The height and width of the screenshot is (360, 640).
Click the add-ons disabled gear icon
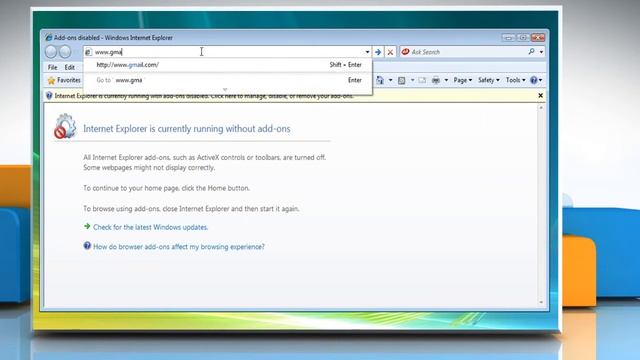coord(65,126)
